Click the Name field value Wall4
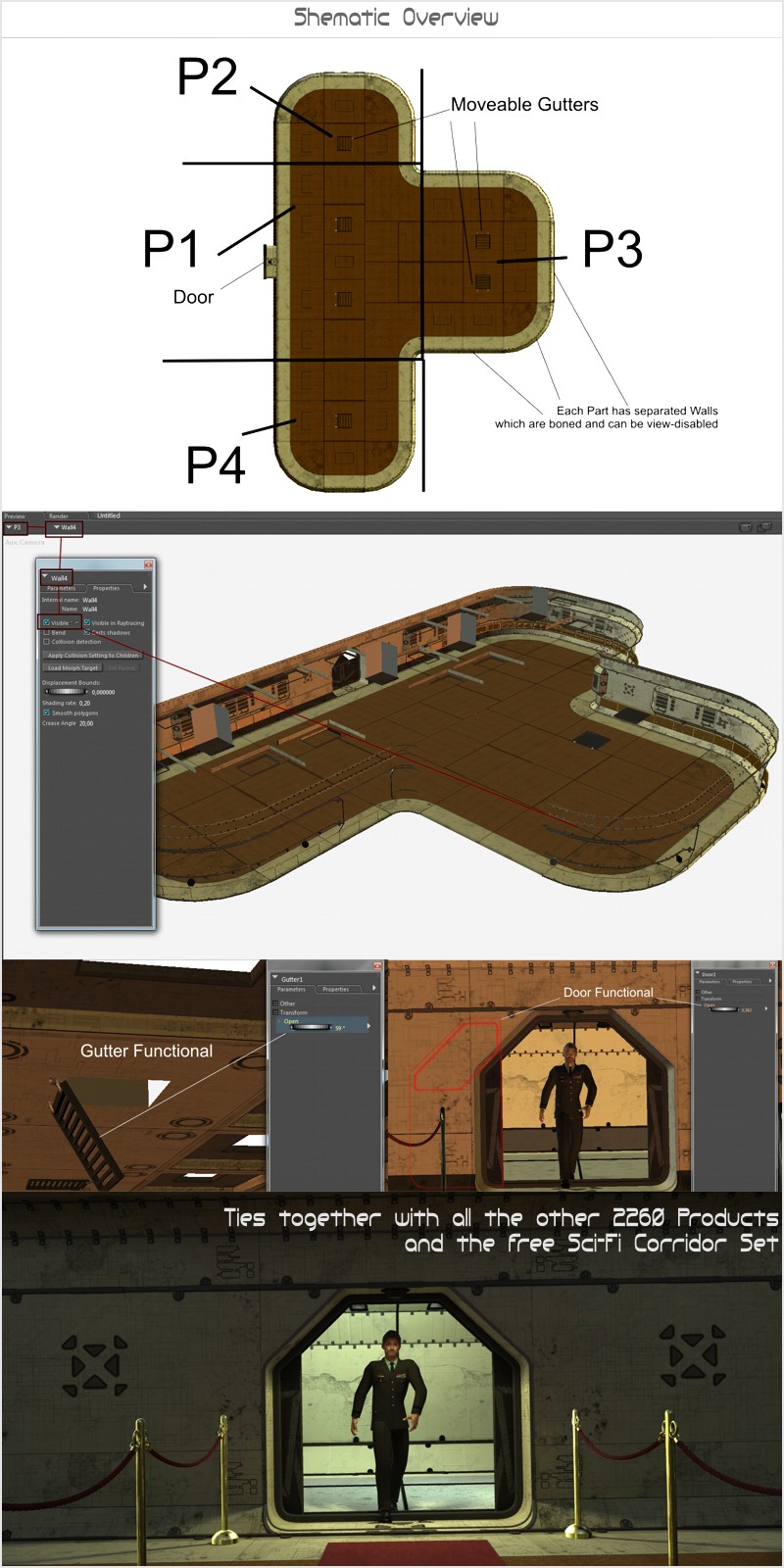This screenshot has width=784, height=1568. (89, 609)
